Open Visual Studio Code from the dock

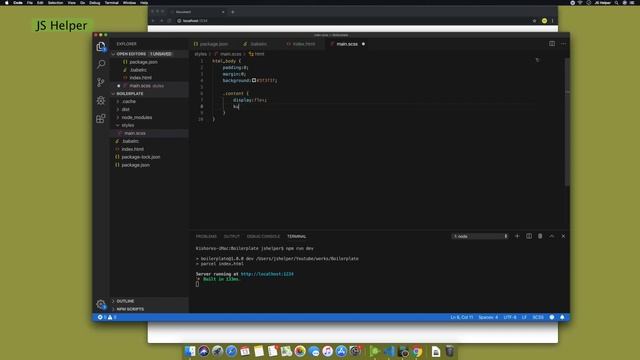tap(389, 351)
